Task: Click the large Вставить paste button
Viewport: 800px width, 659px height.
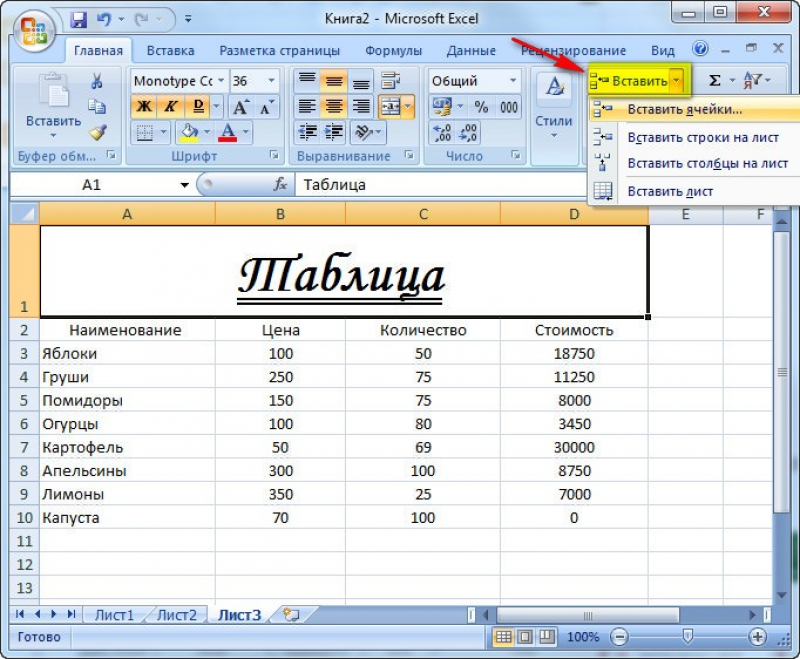Action: (x=53, y=106)
